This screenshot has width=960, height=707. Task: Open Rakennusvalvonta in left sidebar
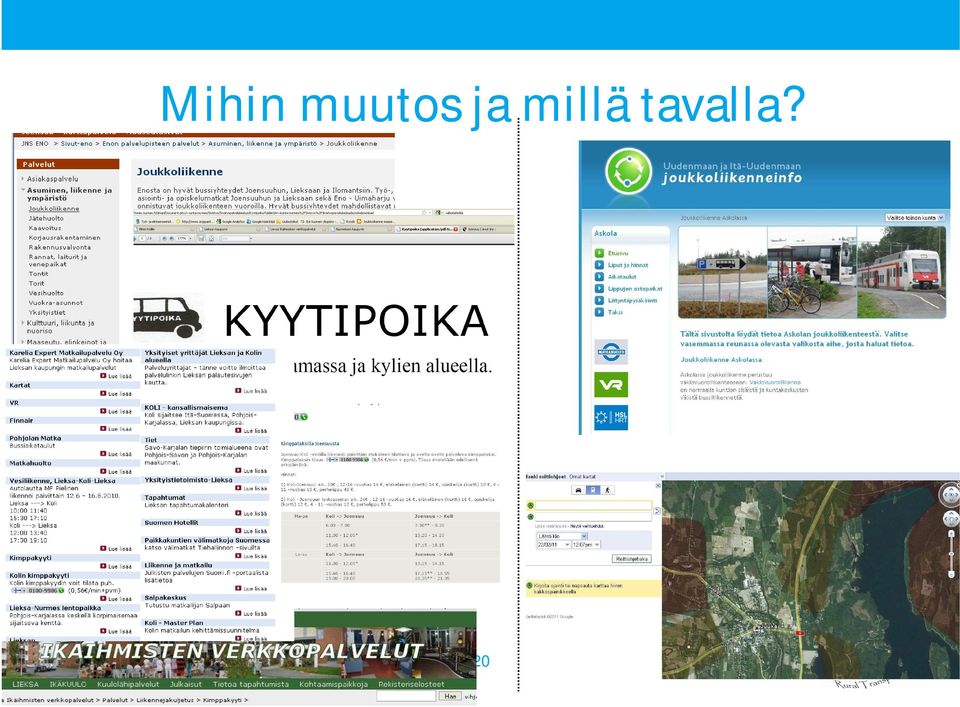pyautogui.click(x=59, y=247)
